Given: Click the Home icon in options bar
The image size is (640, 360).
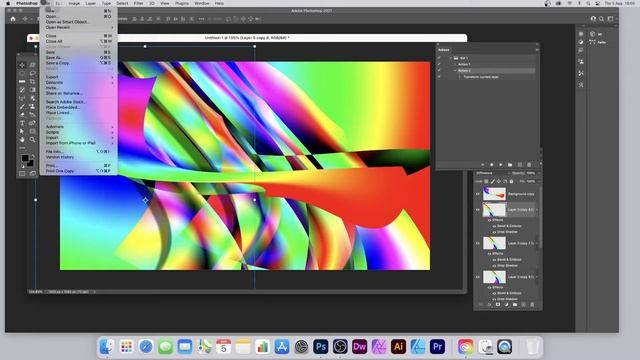Looking at the screenshot, I should coord(13,19).
